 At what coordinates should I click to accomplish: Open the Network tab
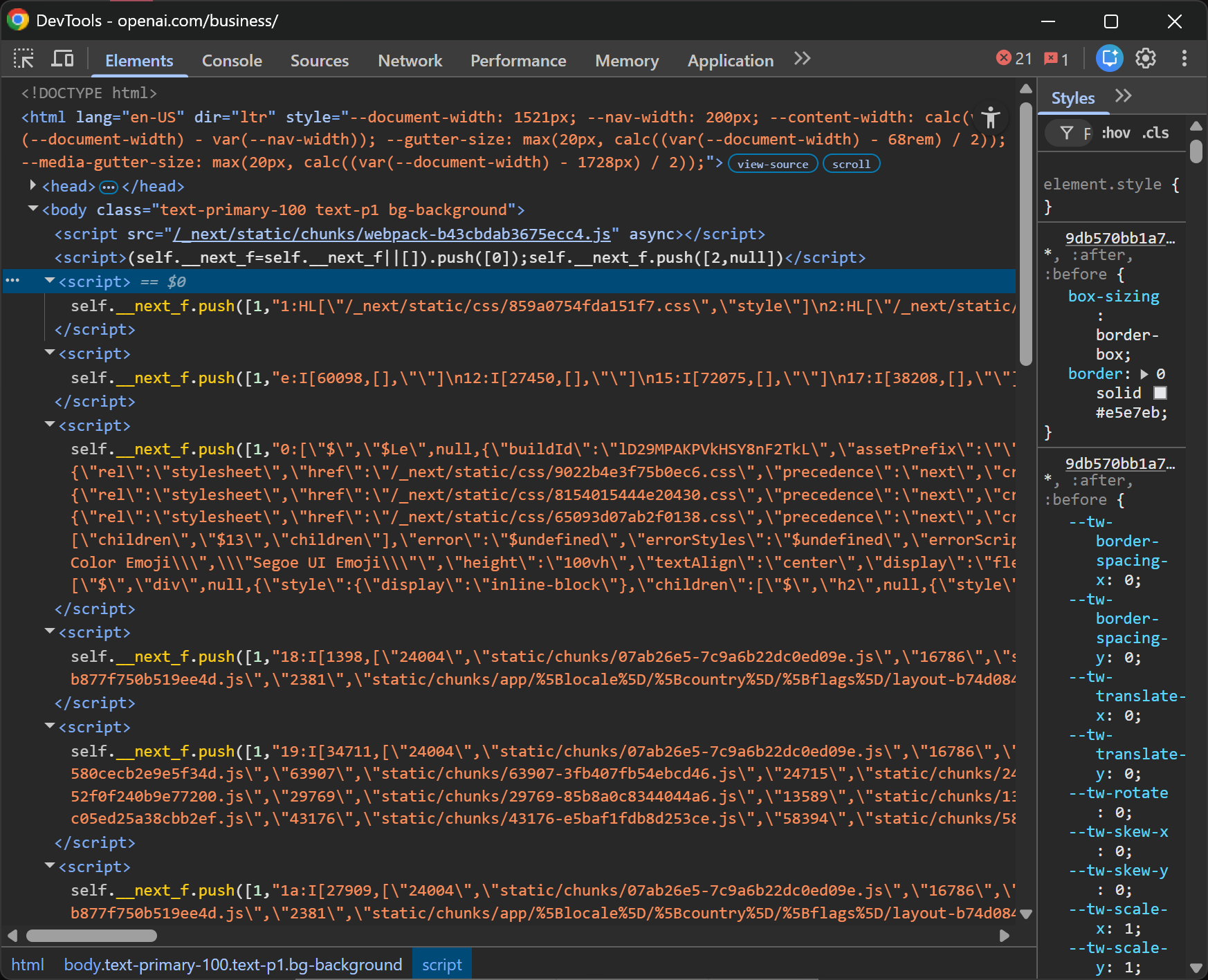tap(410, 61)
